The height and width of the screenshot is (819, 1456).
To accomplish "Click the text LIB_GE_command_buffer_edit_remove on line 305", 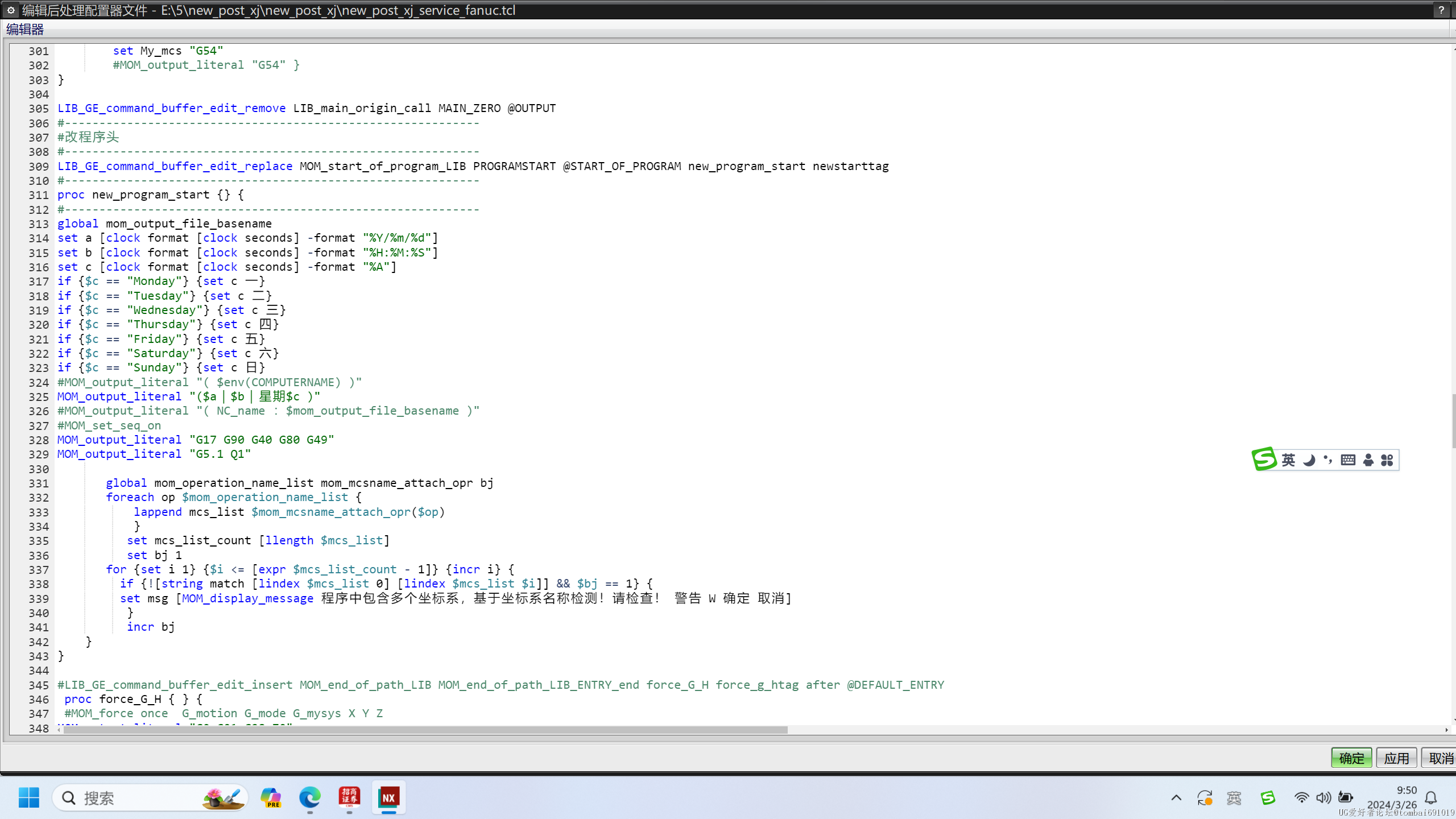I will (x=172, y=108).
